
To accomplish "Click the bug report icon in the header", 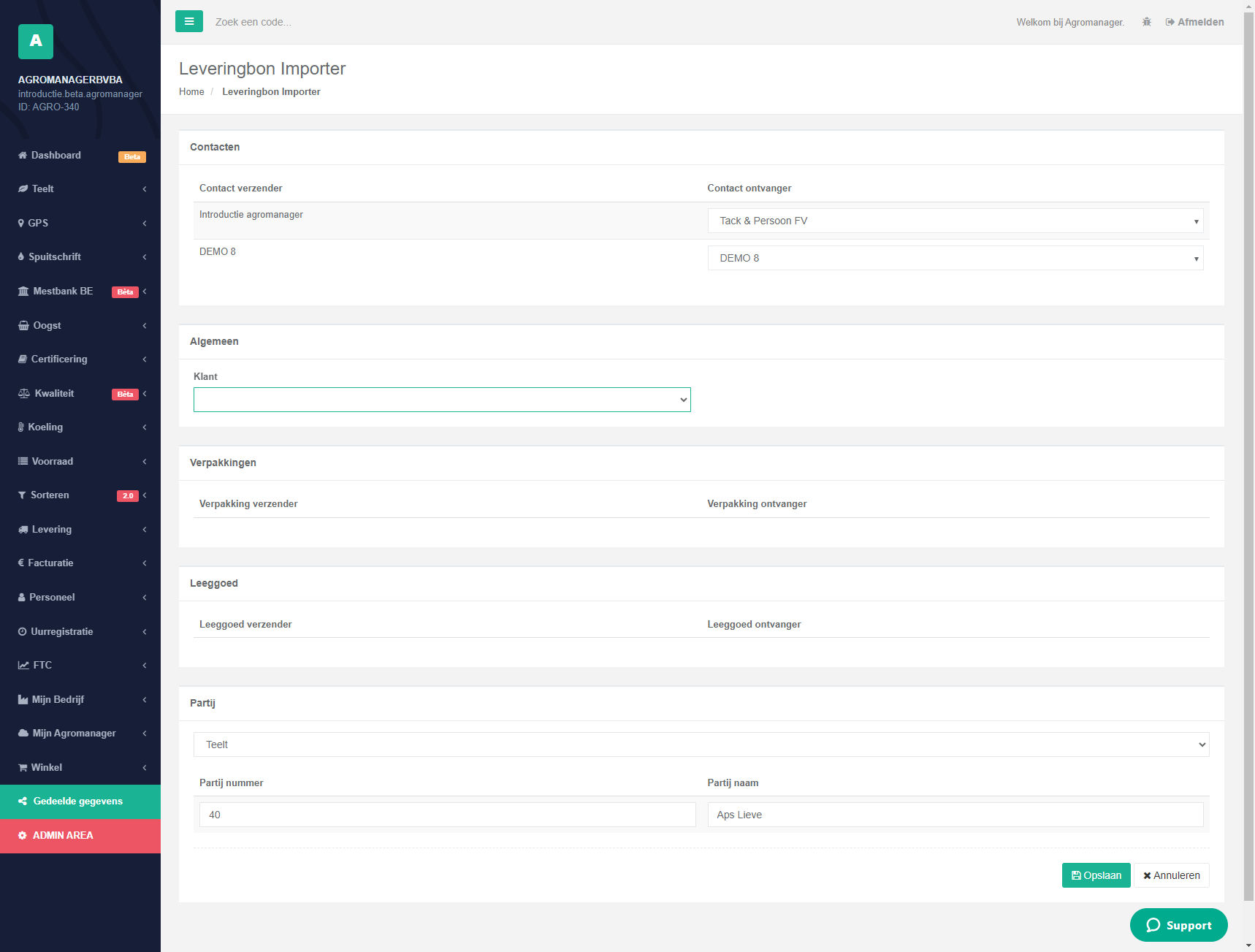I will pyautogui.click(x=1146, y=22).
